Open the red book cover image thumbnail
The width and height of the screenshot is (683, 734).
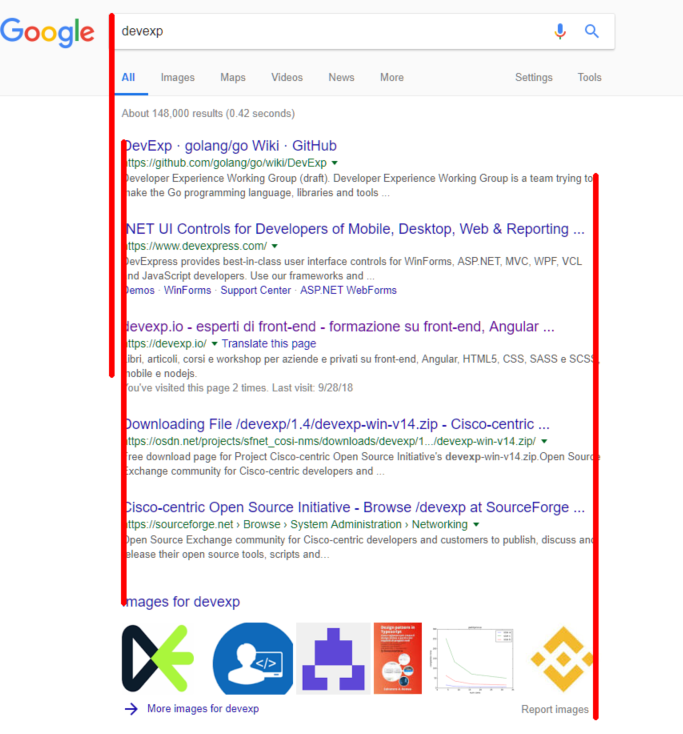pos(397,658)
